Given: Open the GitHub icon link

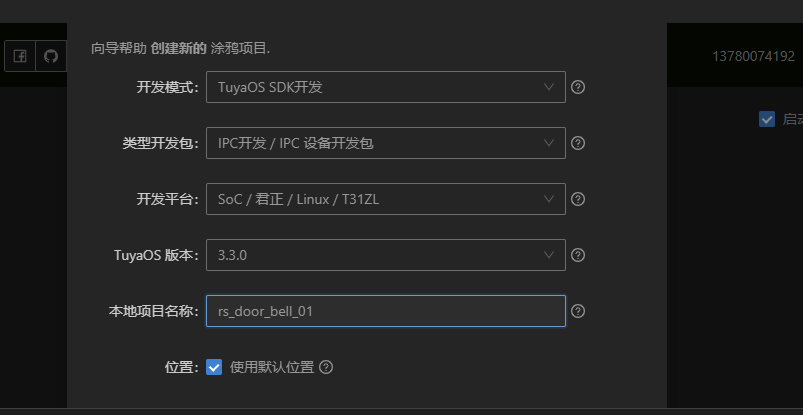Looking at the screenshot, I should coord(51,56).
